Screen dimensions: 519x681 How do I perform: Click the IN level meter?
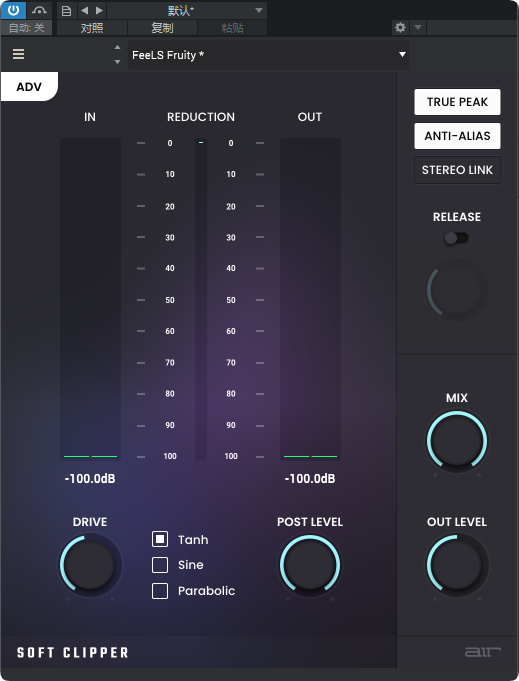(x=90, y=299)
